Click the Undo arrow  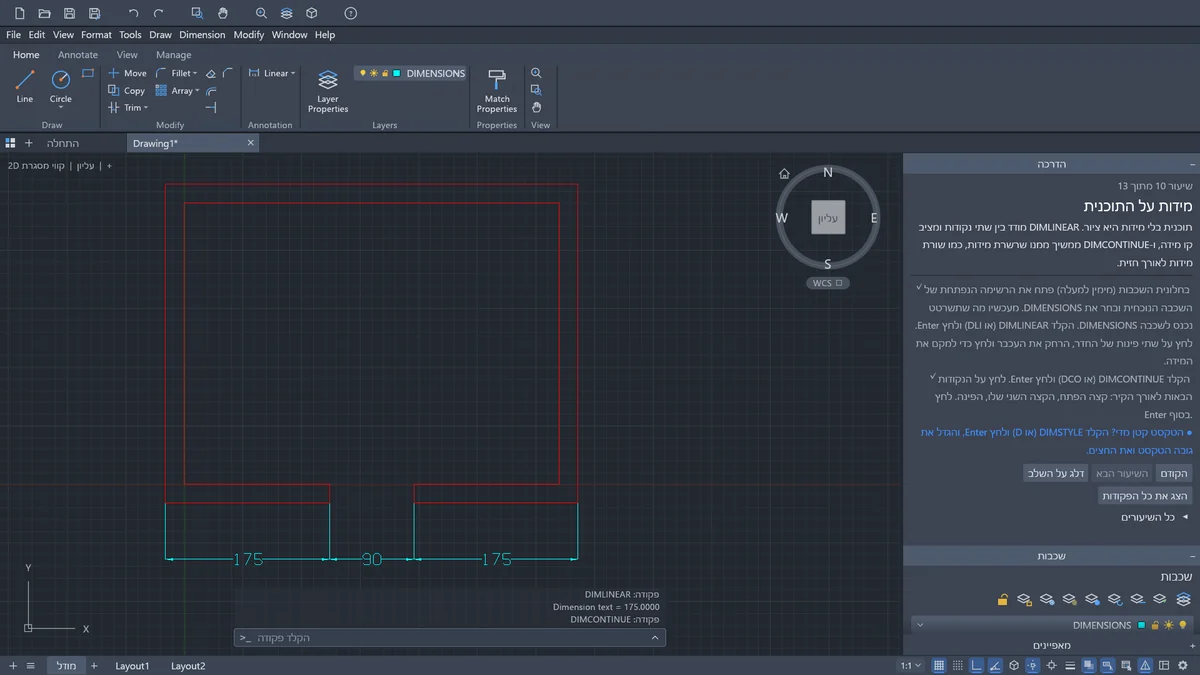133,13
